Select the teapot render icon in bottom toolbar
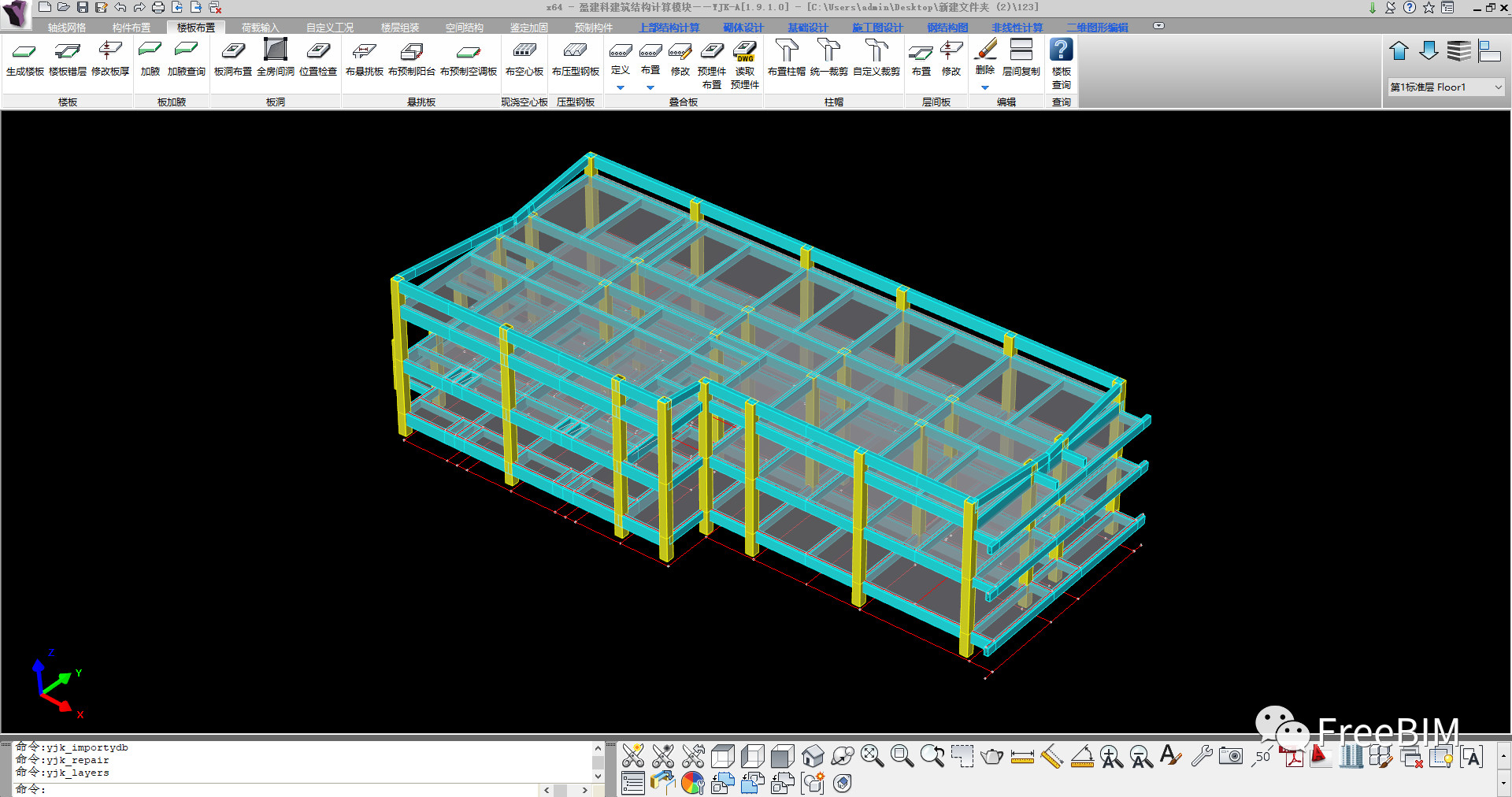 pos(992,757)
